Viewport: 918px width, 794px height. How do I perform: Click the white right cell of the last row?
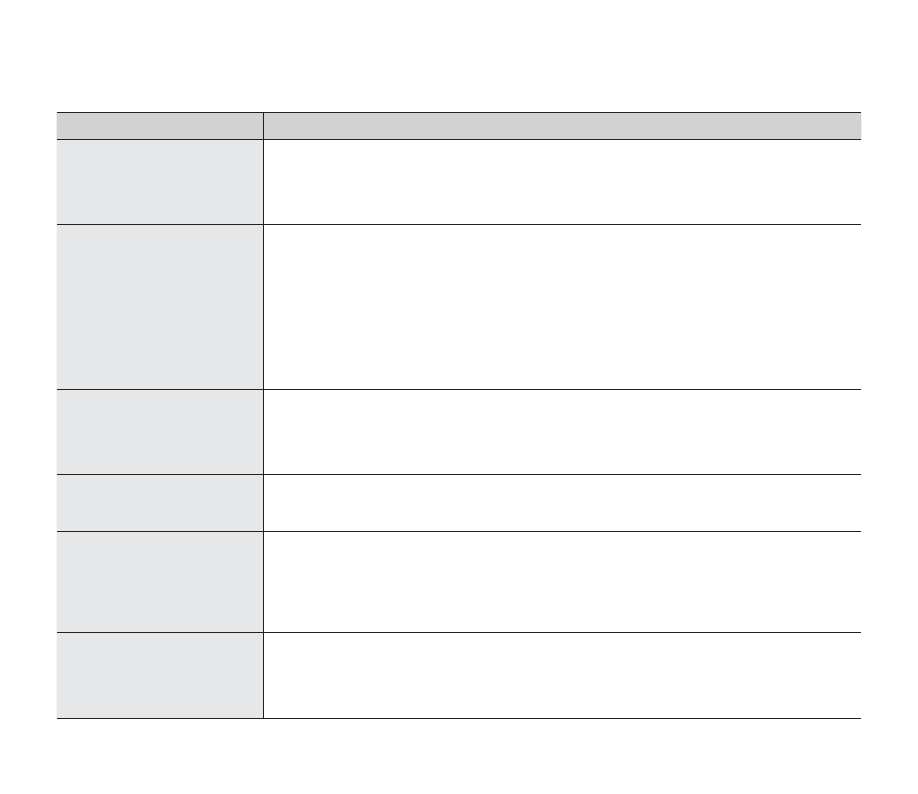561,675
